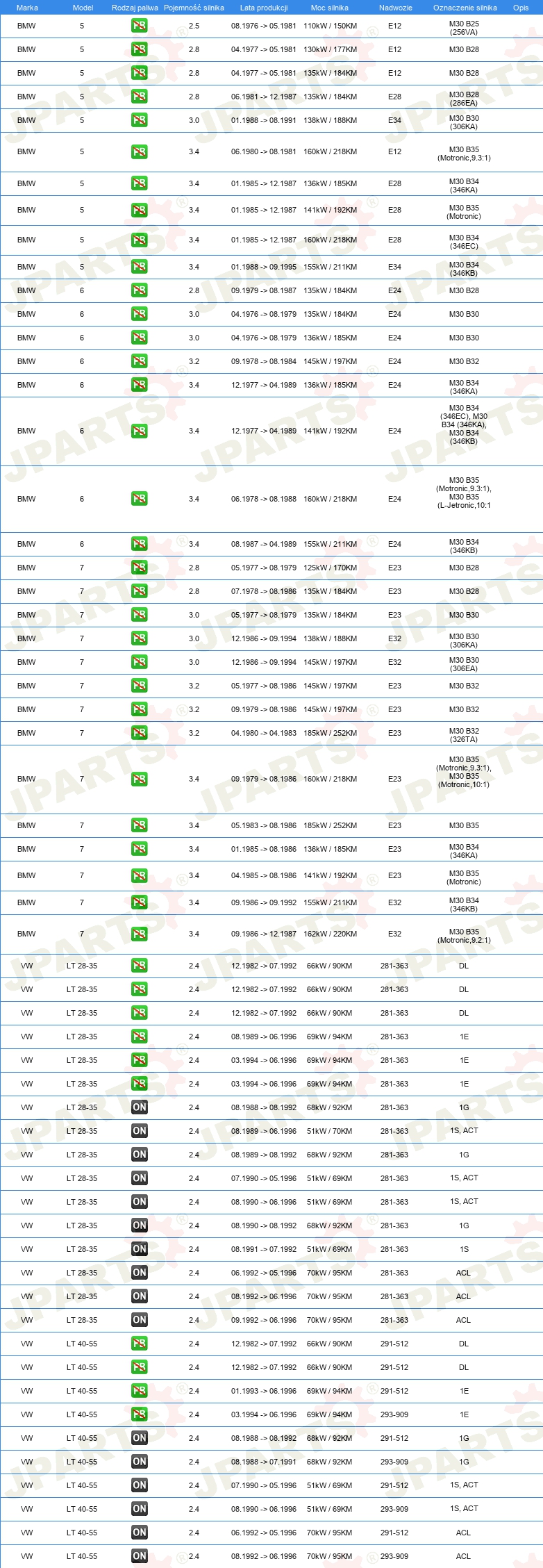Click the 162kW / 220KM power cell
543x1568 pixels.
330,934
